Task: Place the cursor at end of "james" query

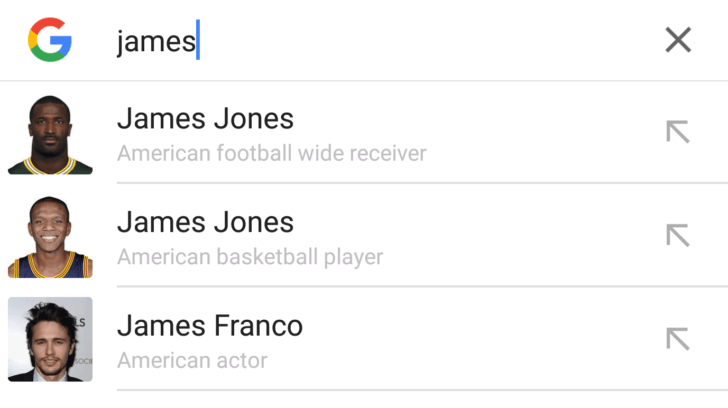Action: tap(198, 41)
